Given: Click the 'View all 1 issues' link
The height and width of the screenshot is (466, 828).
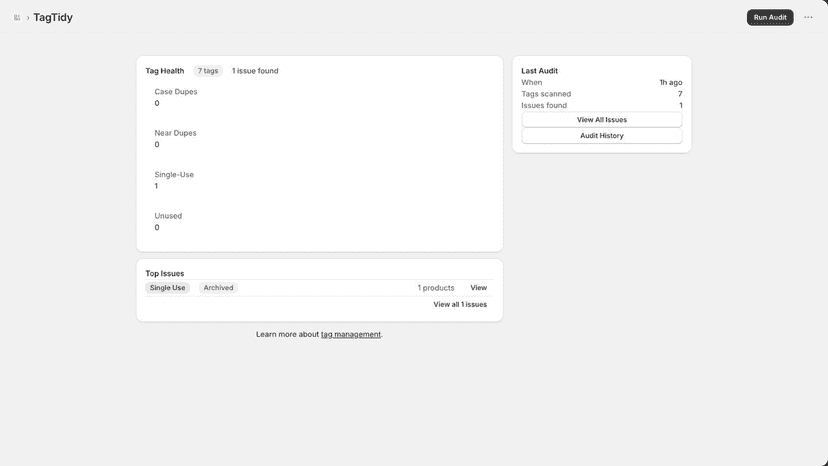Looking at the screenshot, I should pyautogui.click(x=460, y=304).
